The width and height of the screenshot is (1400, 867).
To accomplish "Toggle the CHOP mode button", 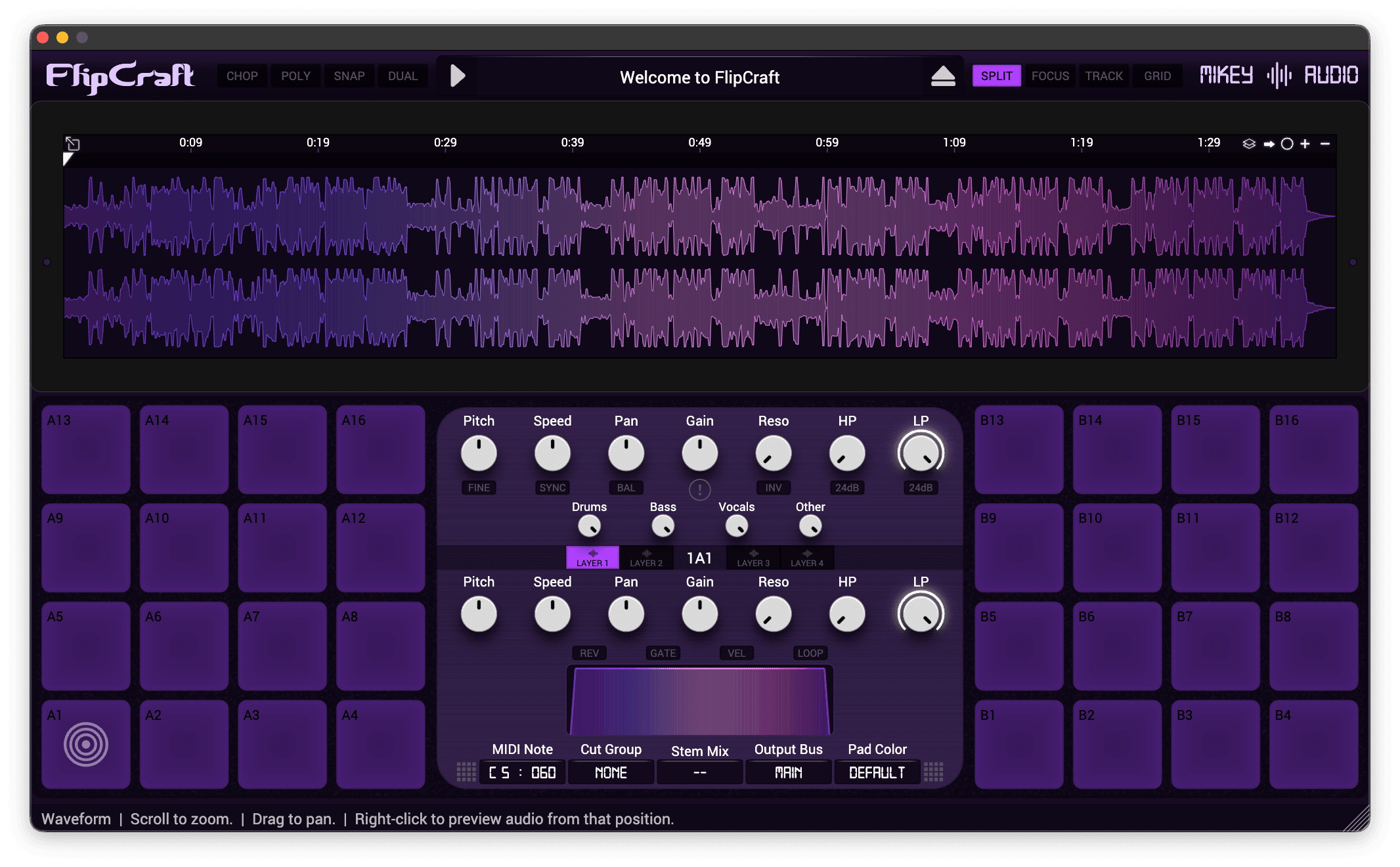I will (x=242, y=76).
